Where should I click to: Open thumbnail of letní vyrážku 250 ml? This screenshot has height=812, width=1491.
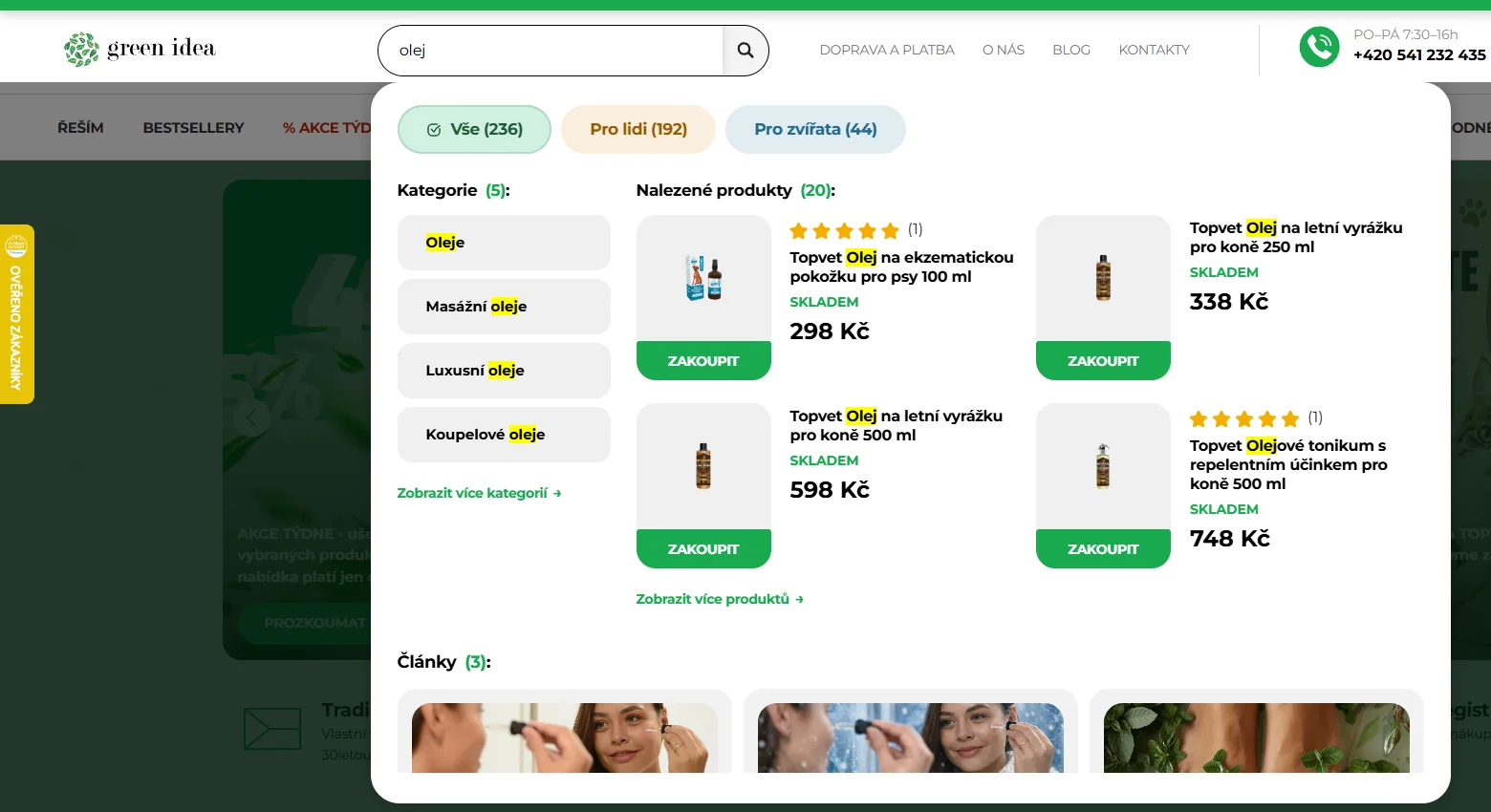(x=1103, y=278)
